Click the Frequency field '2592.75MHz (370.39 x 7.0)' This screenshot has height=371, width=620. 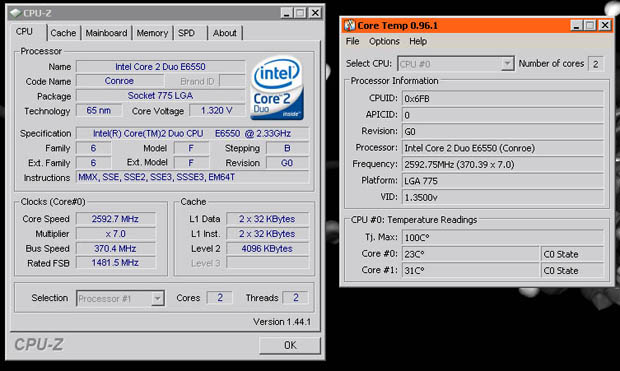click(x=503, y=165)
